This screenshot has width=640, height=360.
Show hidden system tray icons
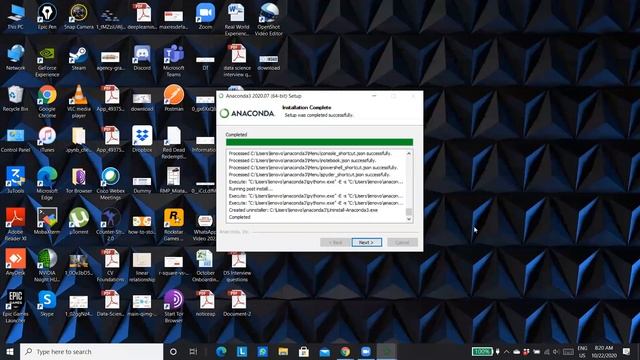pyautogui.click(x=507, y=351)
